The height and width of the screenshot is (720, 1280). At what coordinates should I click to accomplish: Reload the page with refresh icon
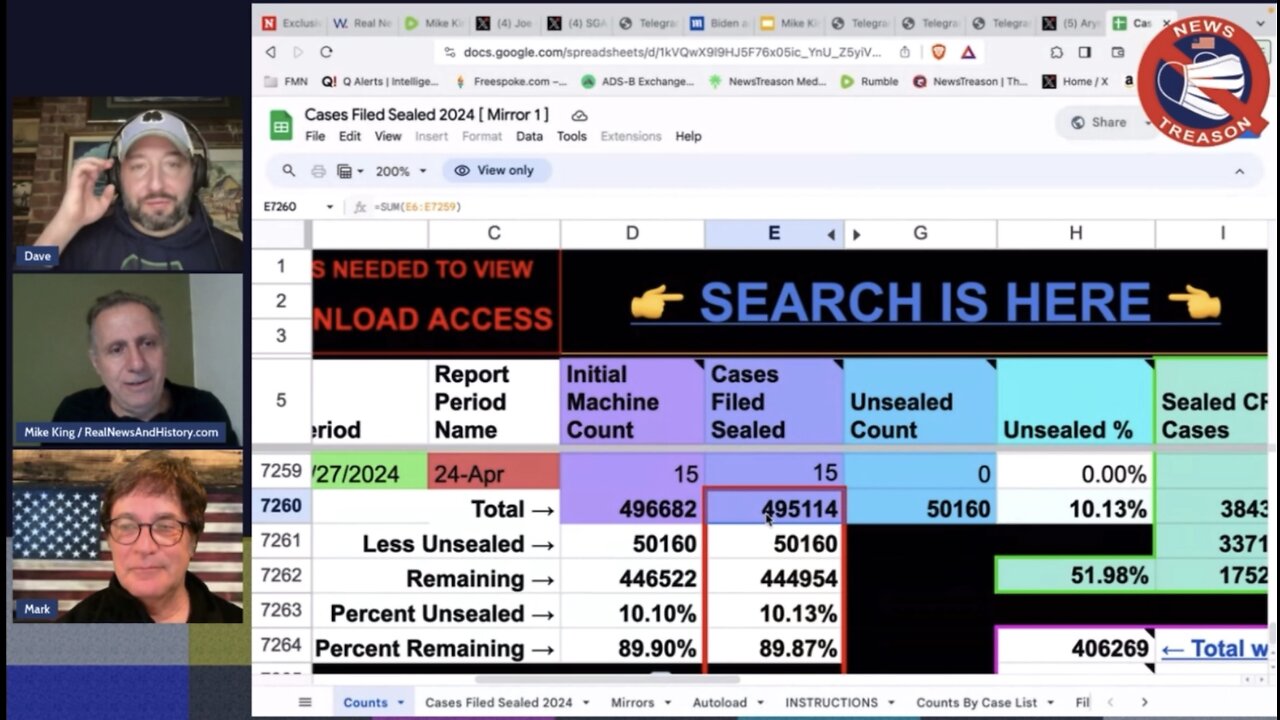(326, 52)
